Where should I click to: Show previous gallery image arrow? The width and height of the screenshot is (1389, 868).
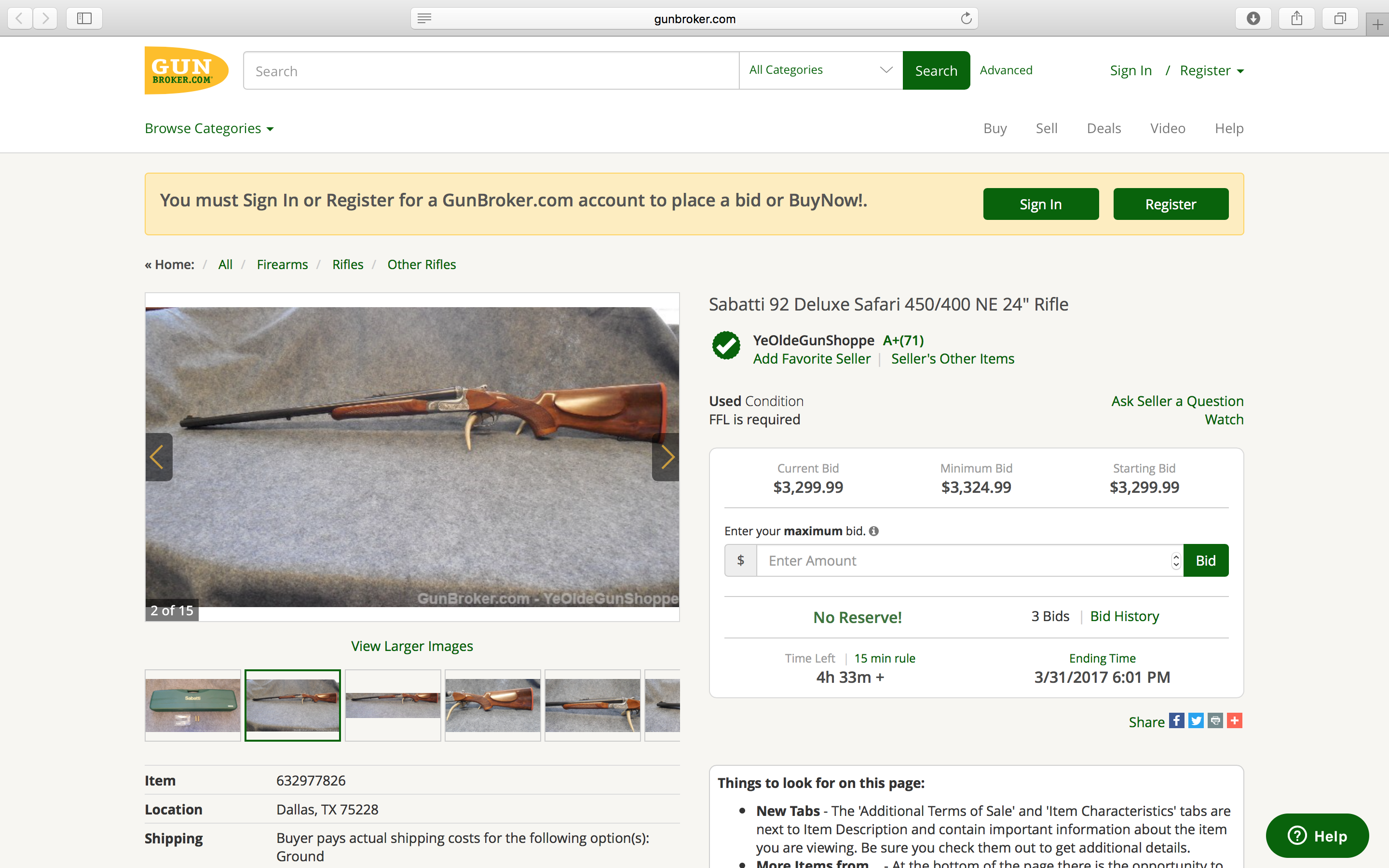(158, 457)
